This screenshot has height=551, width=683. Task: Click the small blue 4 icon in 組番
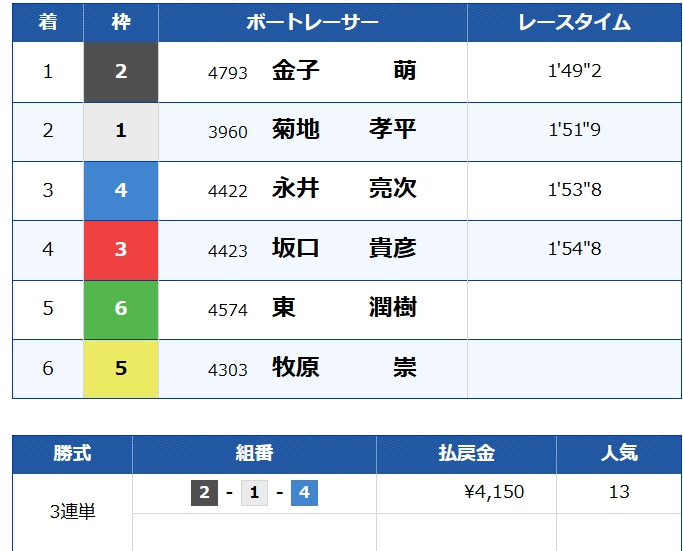click(304, 493)
